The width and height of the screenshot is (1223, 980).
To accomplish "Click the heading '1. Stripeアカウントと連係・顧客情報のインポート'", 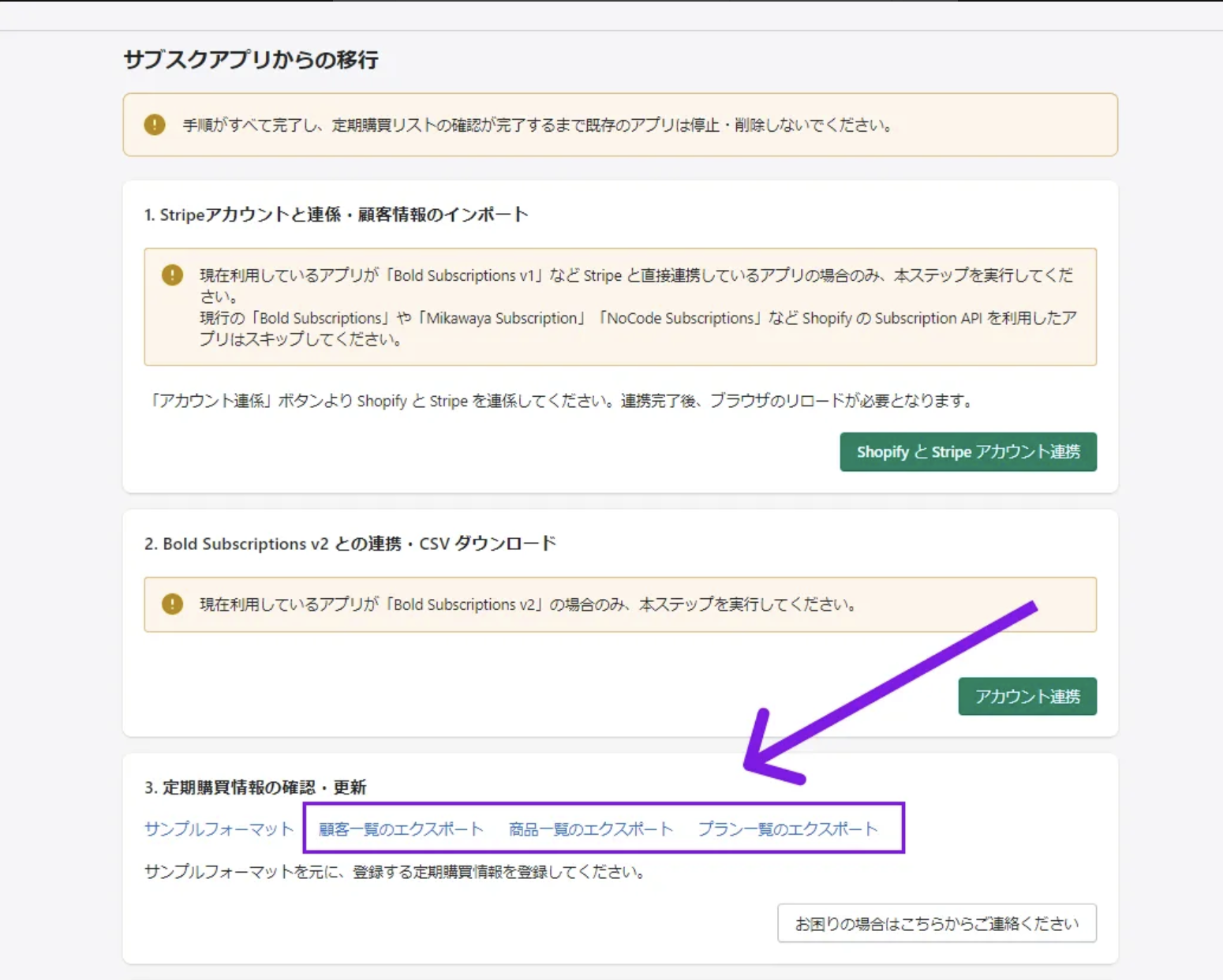I will pos(336,215).
